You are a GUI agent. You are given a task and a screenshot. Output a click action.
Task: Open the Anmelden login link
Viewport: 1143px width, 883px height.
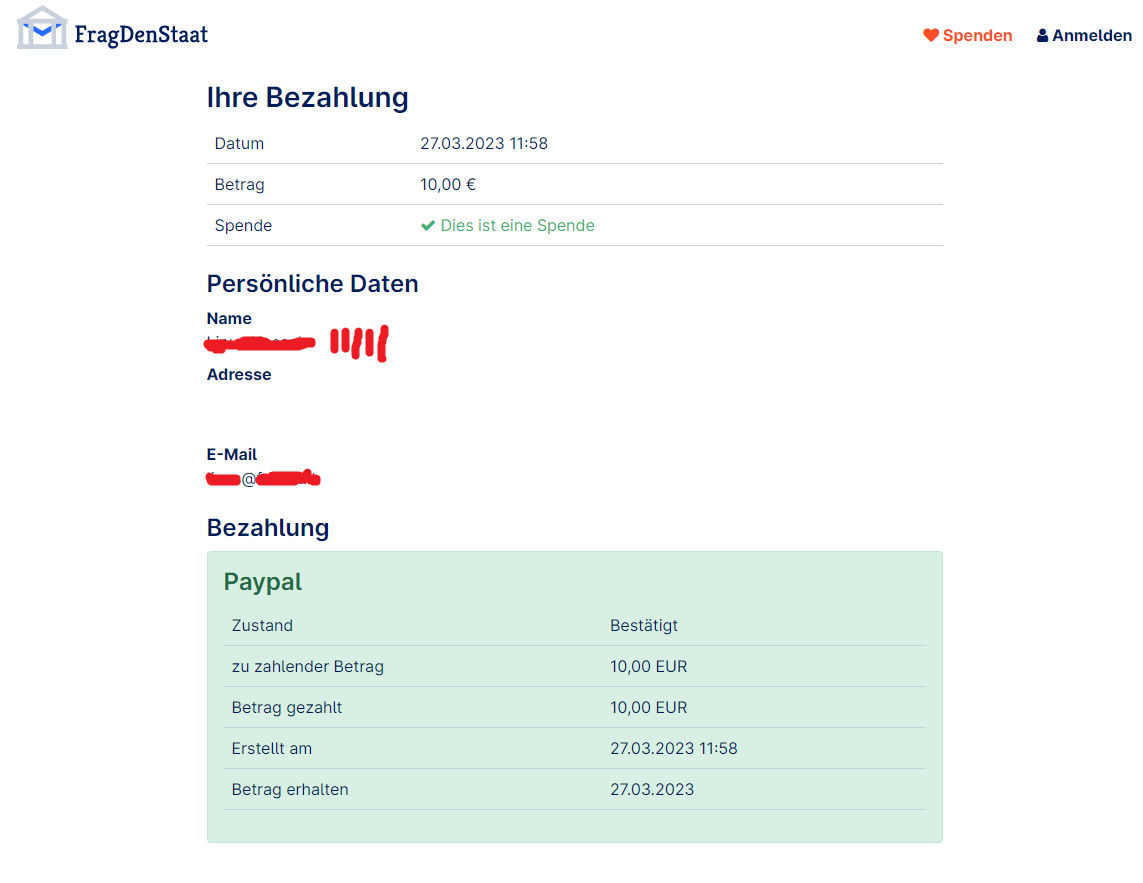click(x=1092, y=36)
